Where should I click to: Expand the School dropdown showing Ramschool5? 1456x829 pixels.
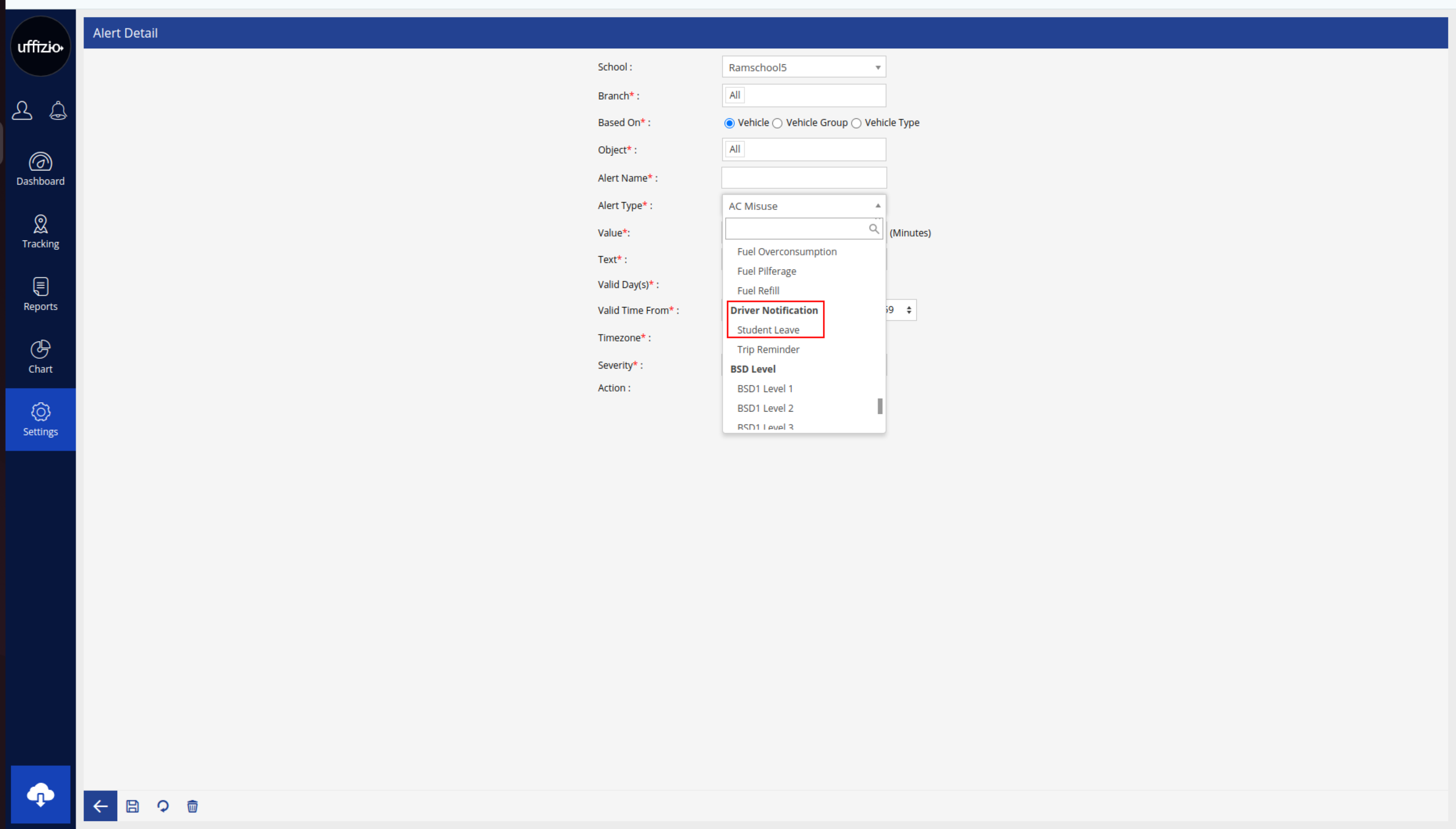pos(804,67)
